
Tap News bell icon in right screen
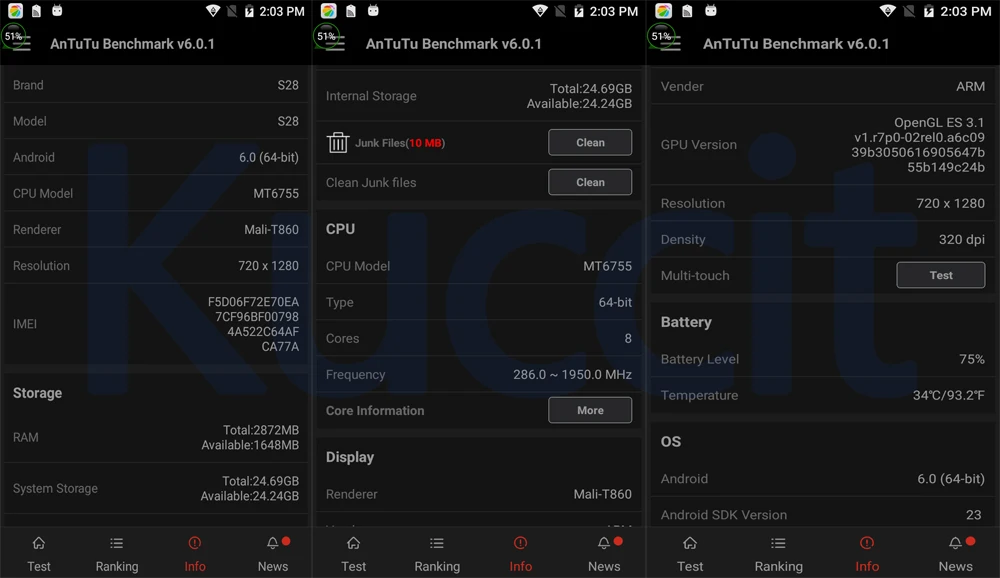pyautogui.click(x=955, y=543)
